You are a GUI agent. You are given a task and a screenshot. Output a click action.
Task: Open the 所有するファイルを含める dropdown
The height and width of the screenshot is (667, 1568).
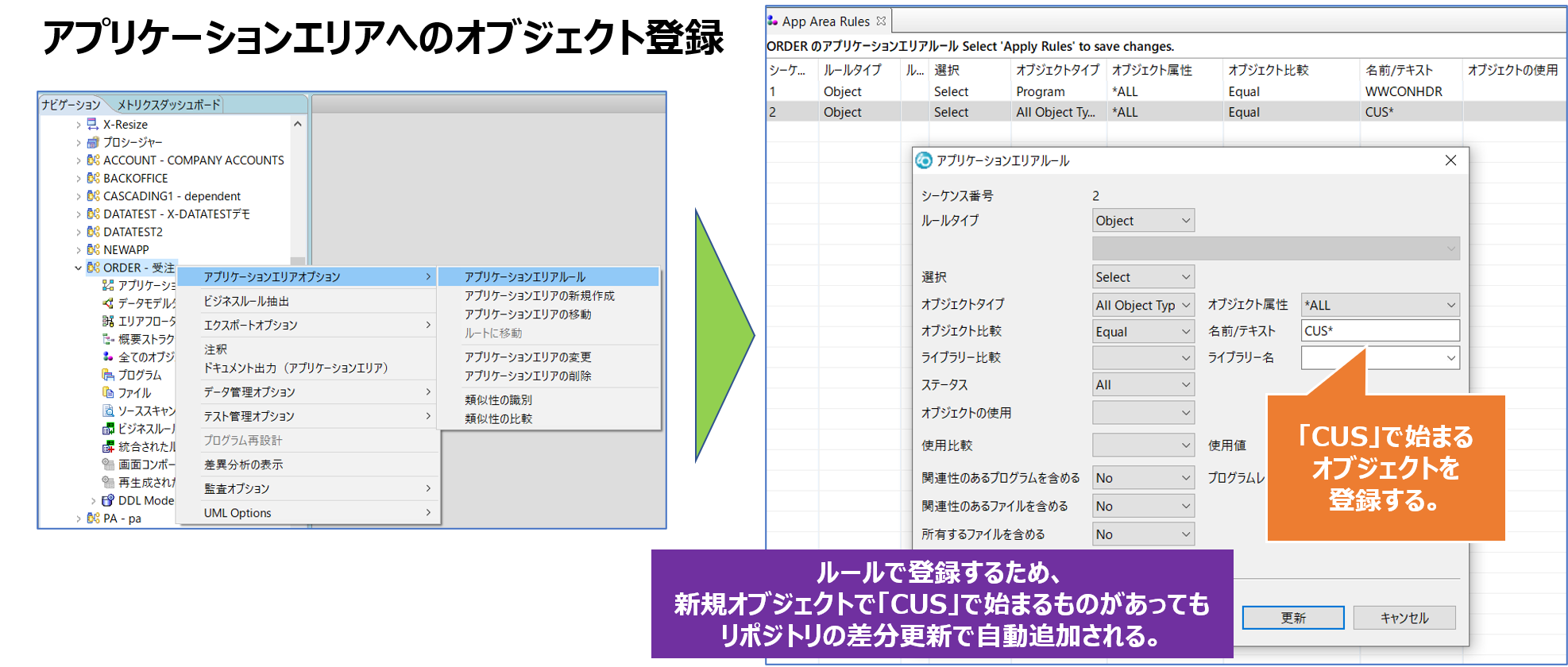click(x=1143, y=534)
